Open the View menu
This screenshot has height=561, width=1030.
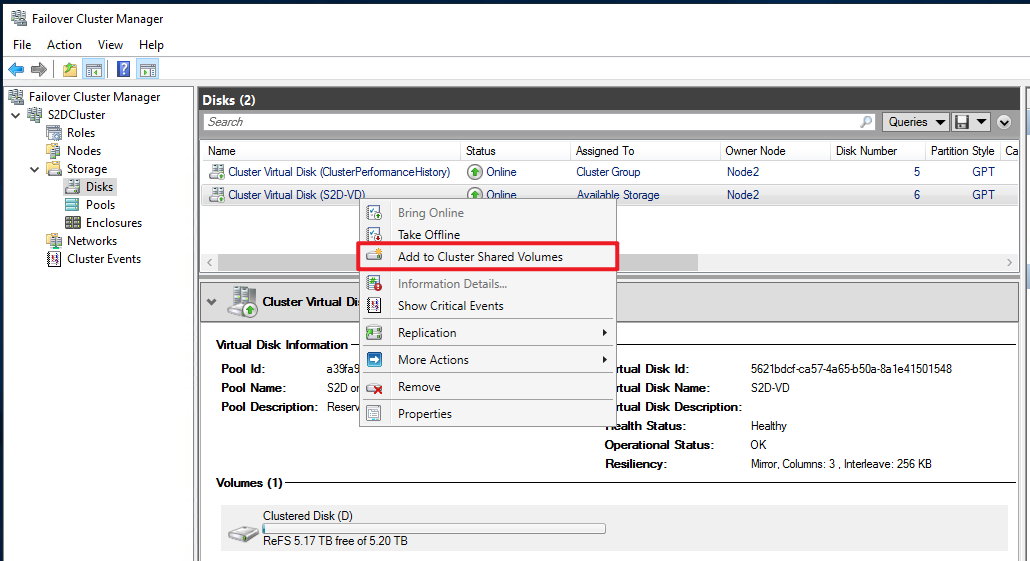pos(110,45)
